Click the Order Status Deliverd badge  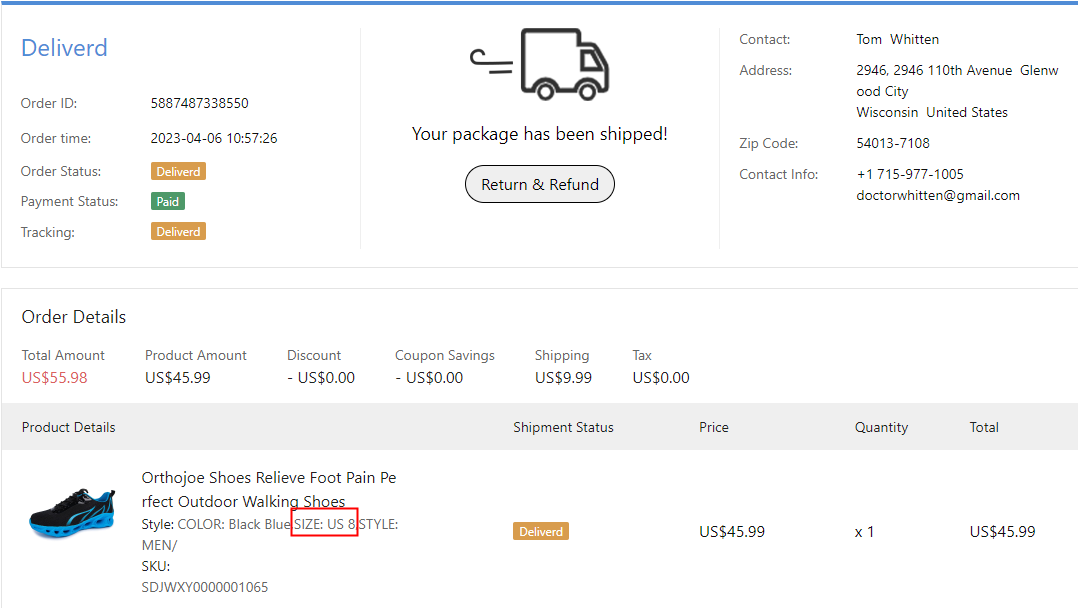click(179, 171)
